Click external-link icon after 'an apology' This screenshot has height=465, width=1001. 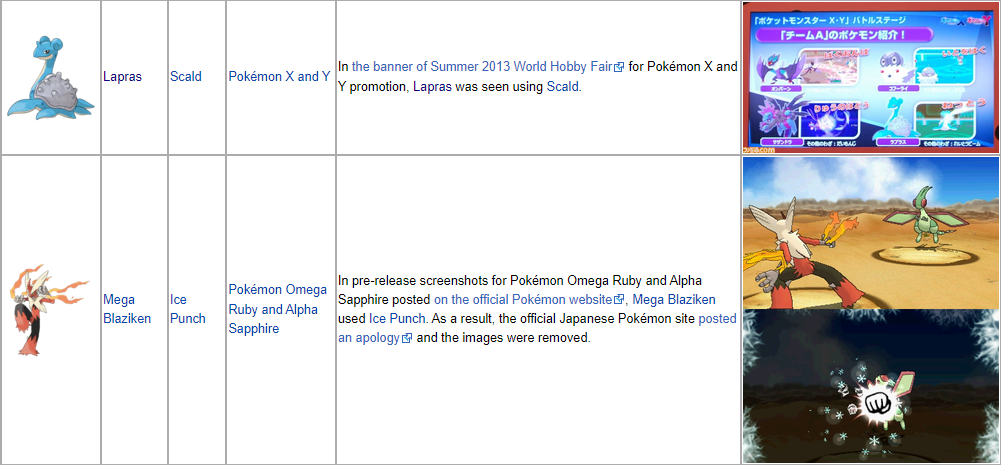[407, 339]
